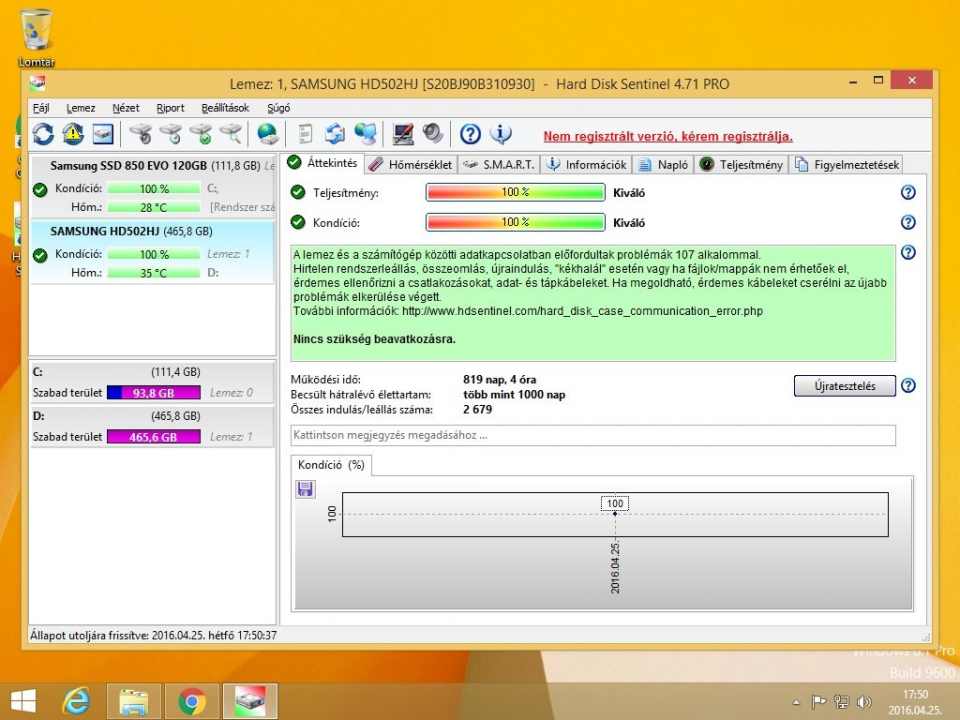Click the több mint 1000 nap value
This screenshot has width=960, height=720.
click(x=514, y=395)
